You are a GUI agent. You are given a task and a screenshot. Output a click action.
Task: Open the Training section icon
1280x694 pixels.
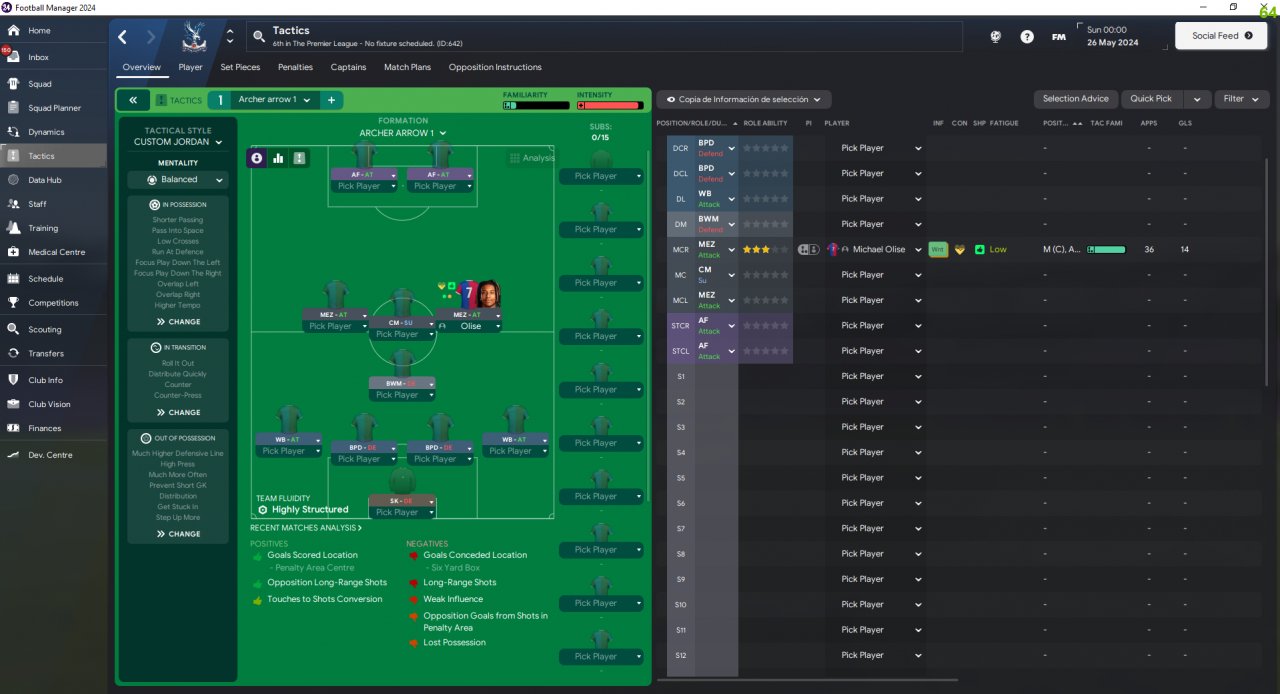pyautogui.click(x=13, y=228)
